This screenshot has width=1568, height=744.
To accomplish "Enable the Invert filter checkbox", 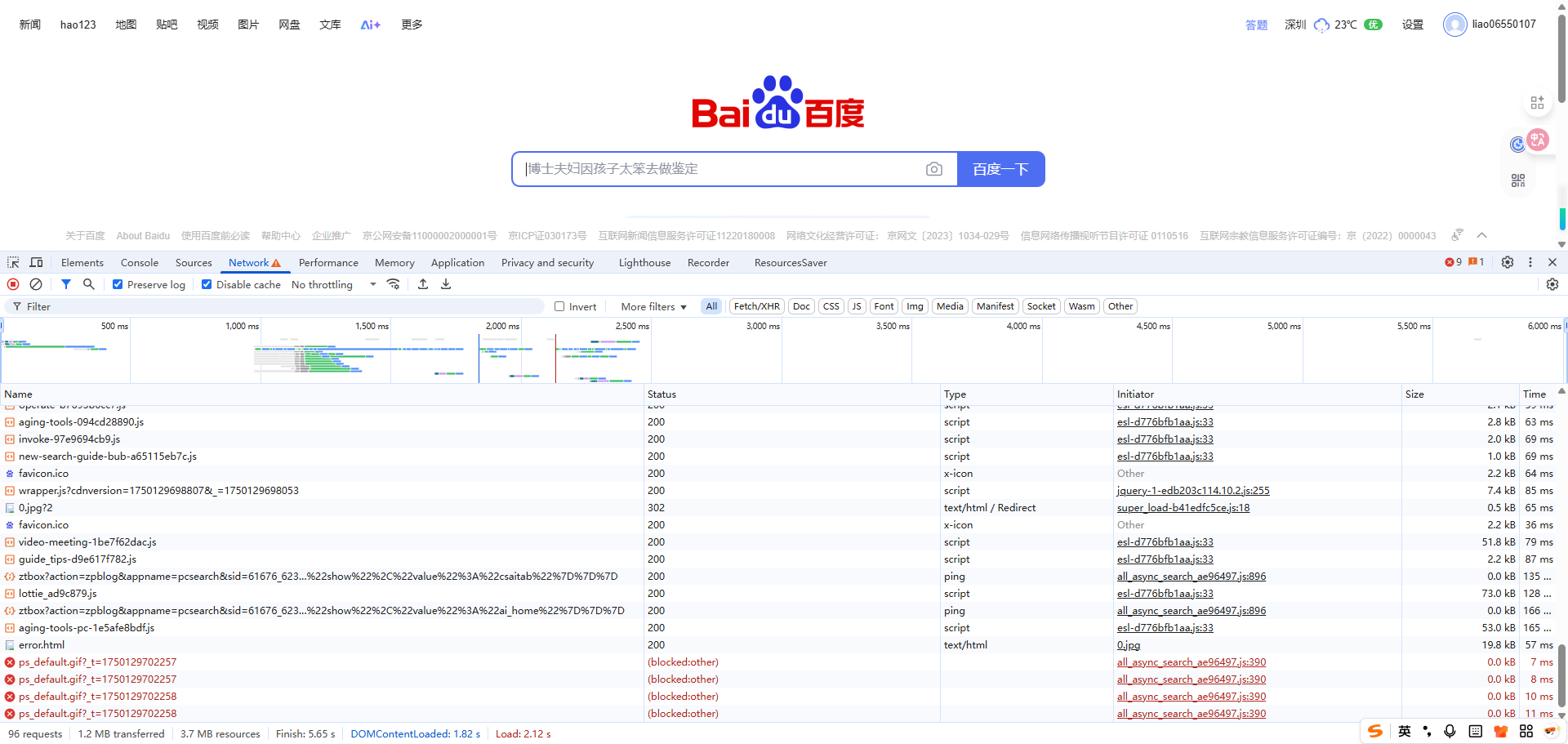I will tap(559, 306).
